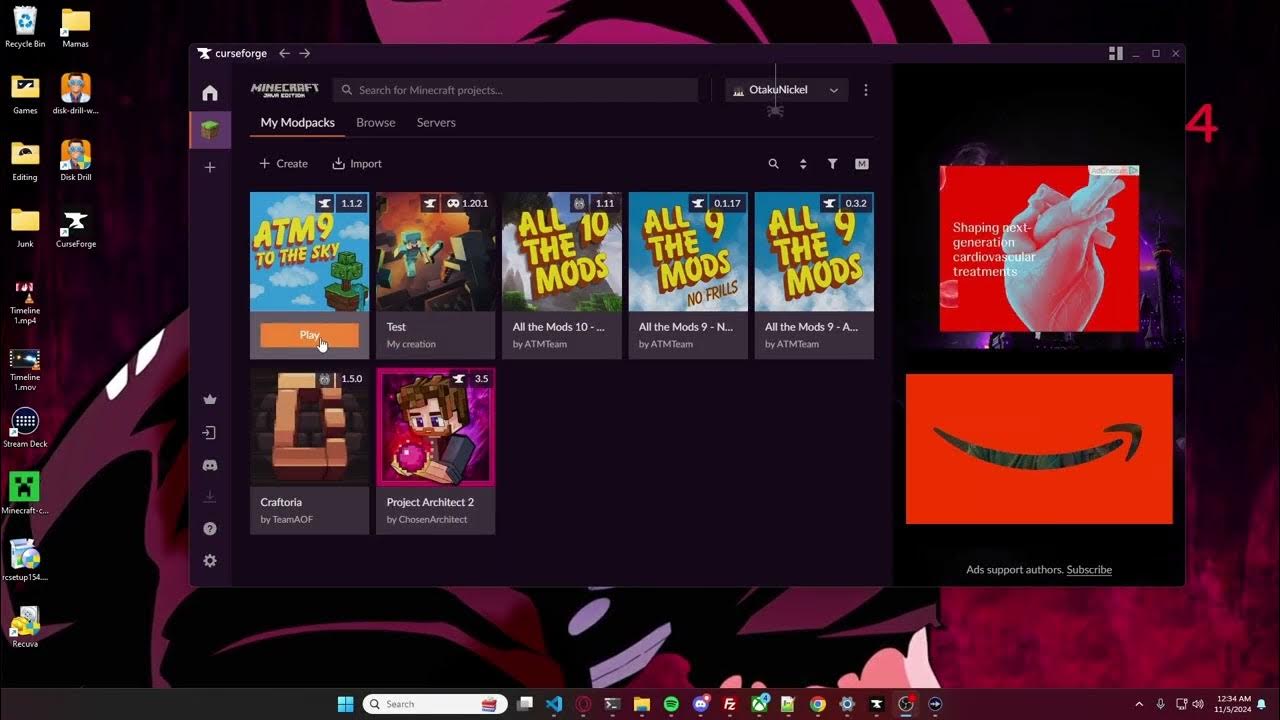
Task: Click the orange Play button
Action: (309, 335)
